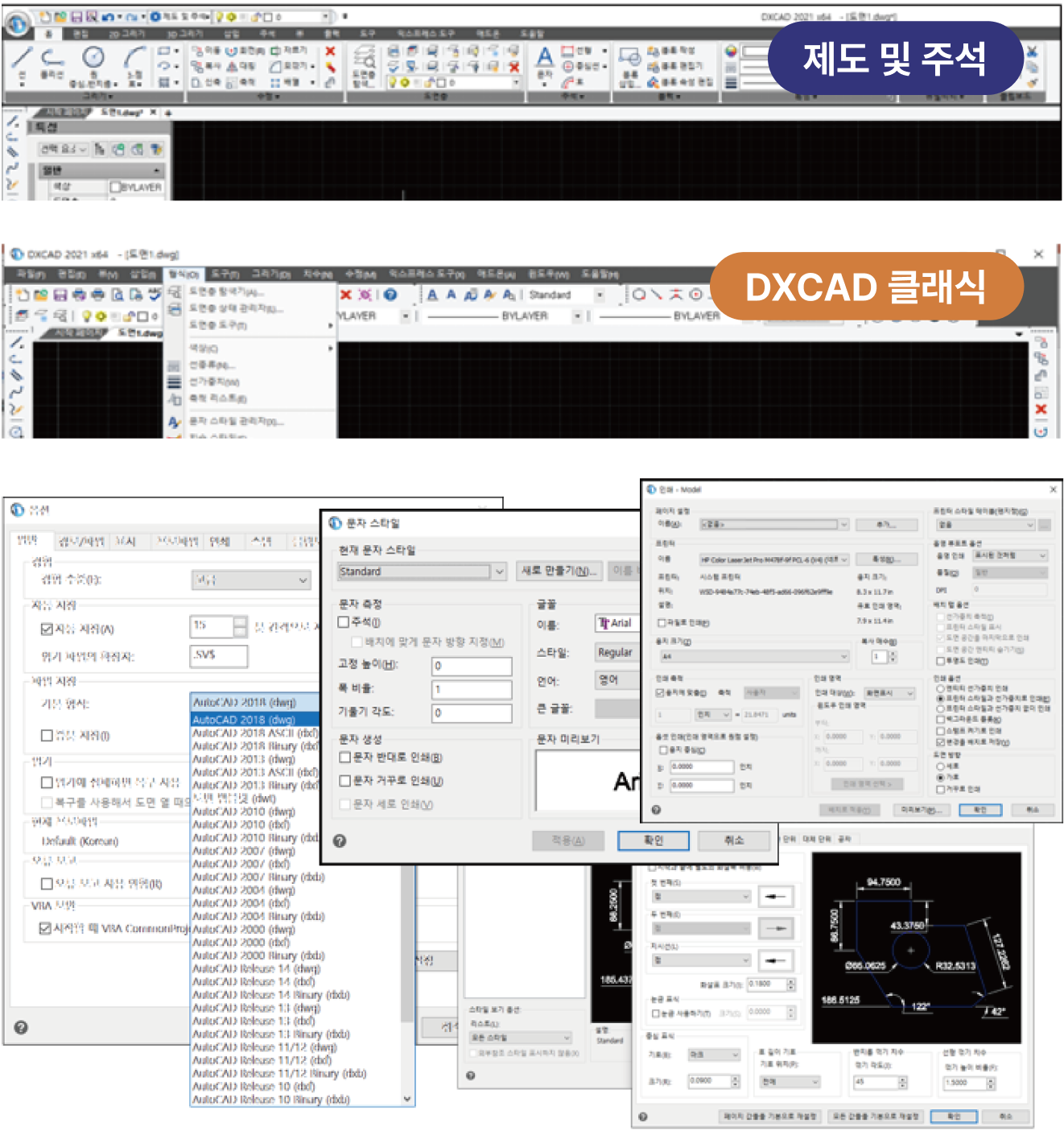
Task: Open the Regular font style dropdown
Action: 617,652
